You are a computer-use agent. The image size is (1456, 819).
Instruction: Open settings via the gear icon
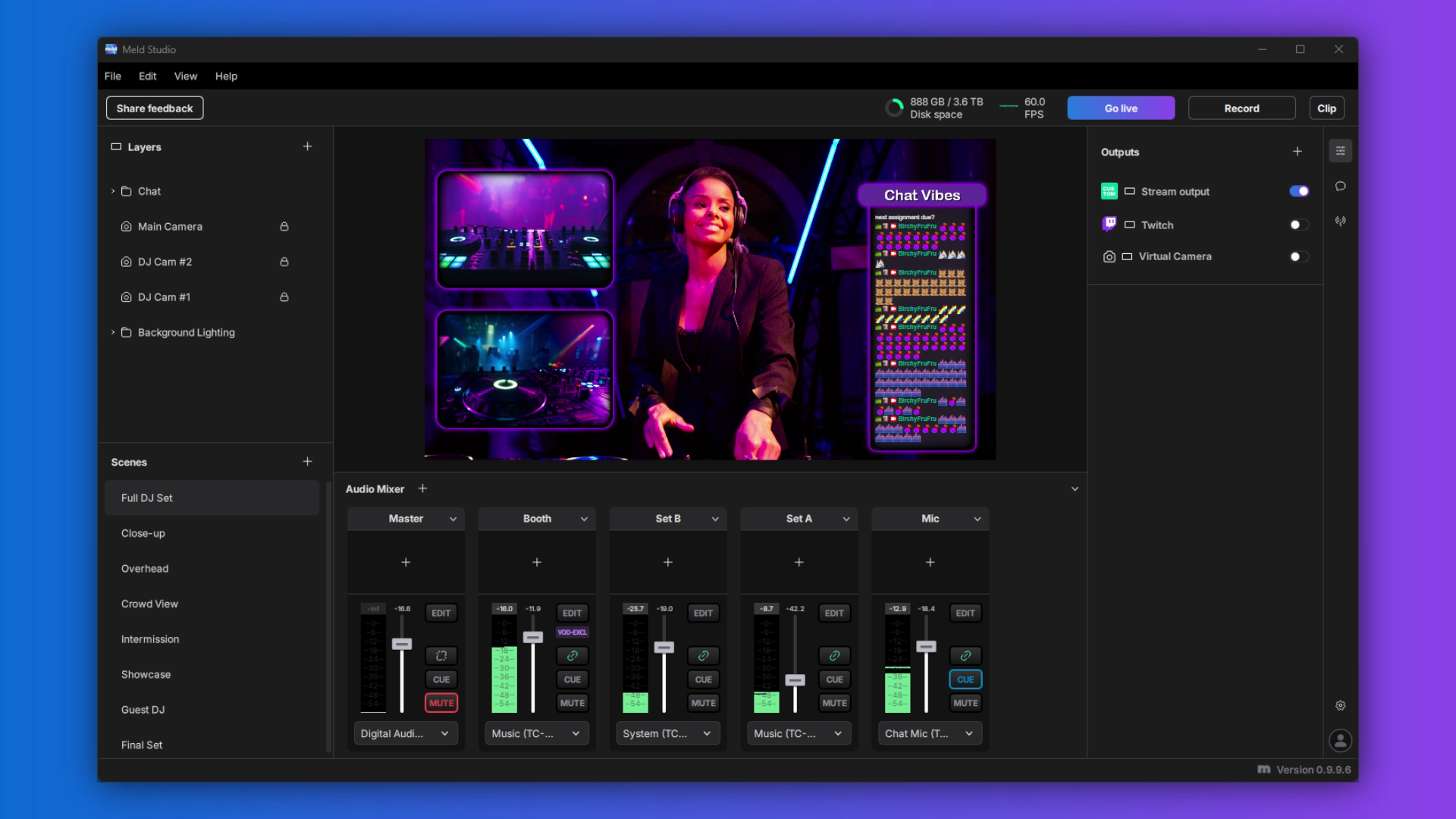pos(1341,706)
